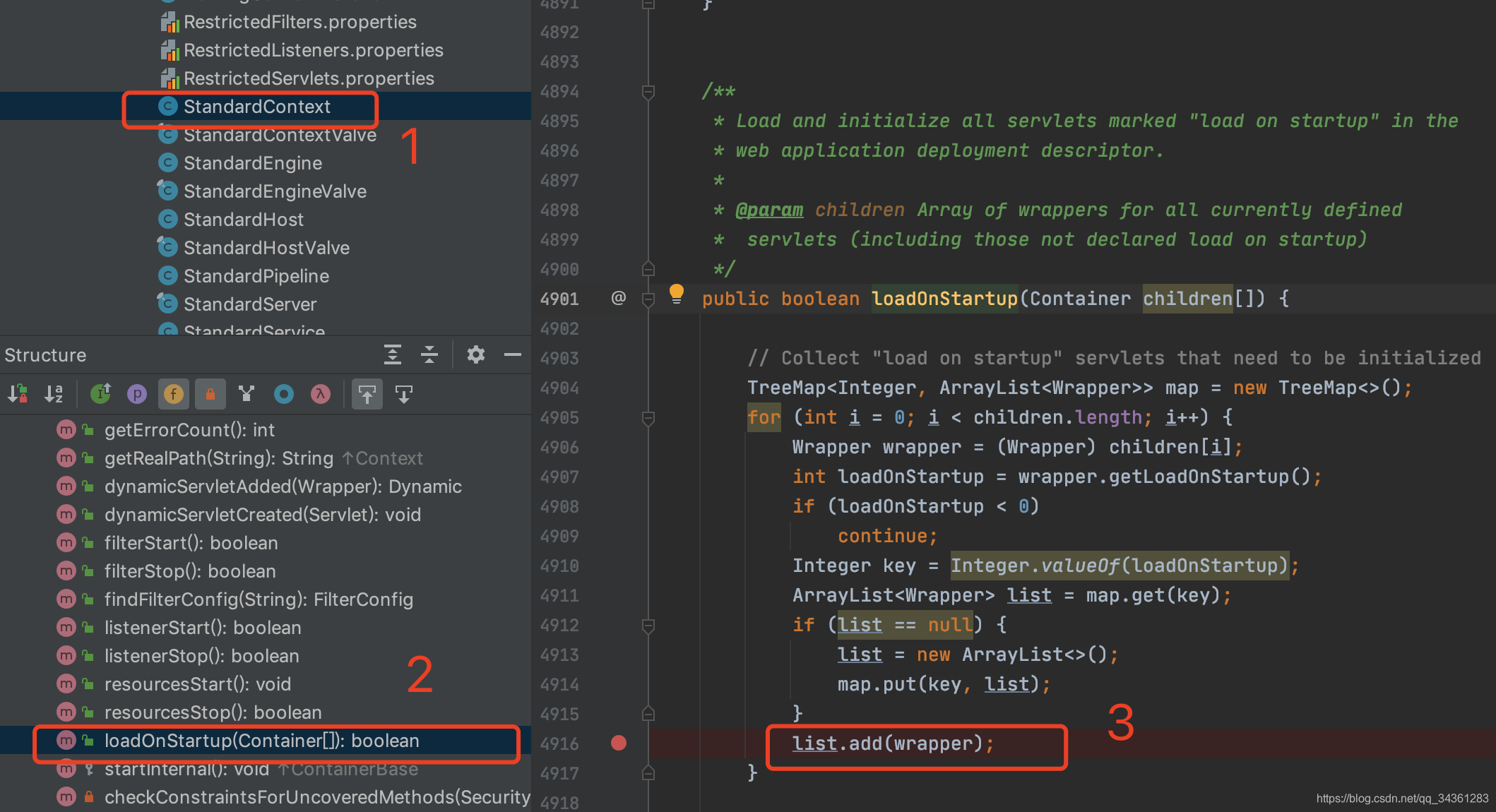Toggle Show Fields (orange f) icon

click(174, 393)
